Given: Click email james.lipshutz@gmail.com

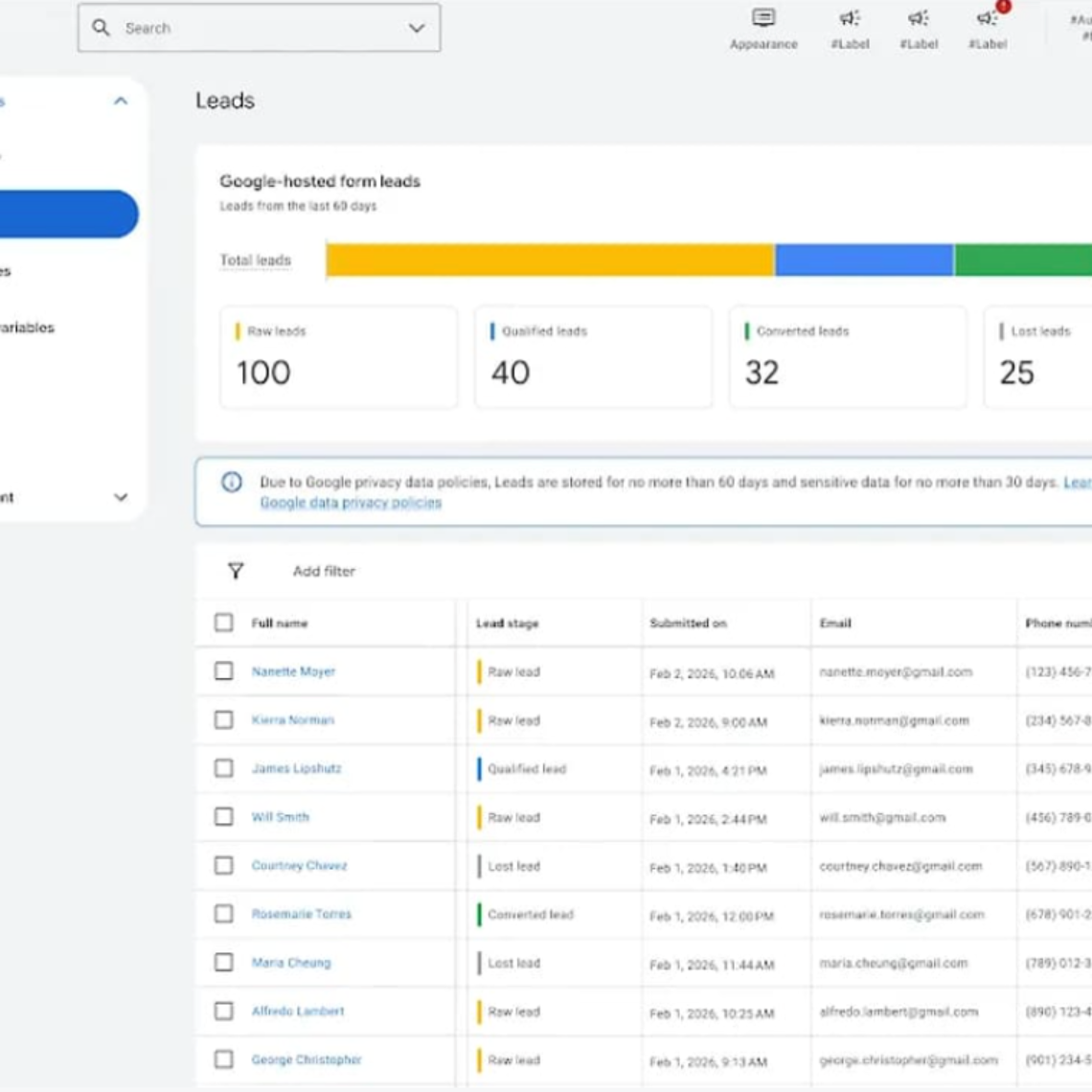Looking at the screenshot, I should [x=897, y=769].
